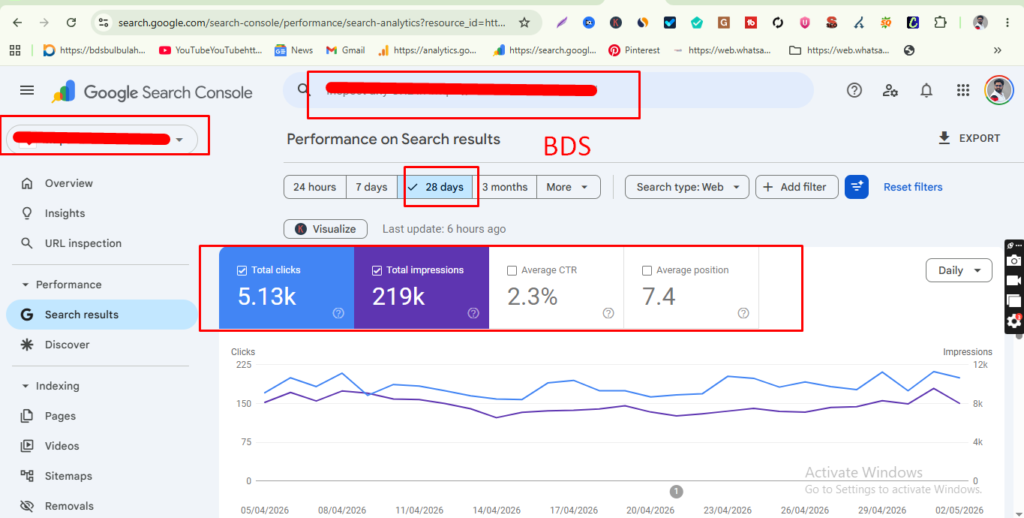Open the News bookmark
The height and width of the screenshot is (518, 1024).
pos(294,50)
